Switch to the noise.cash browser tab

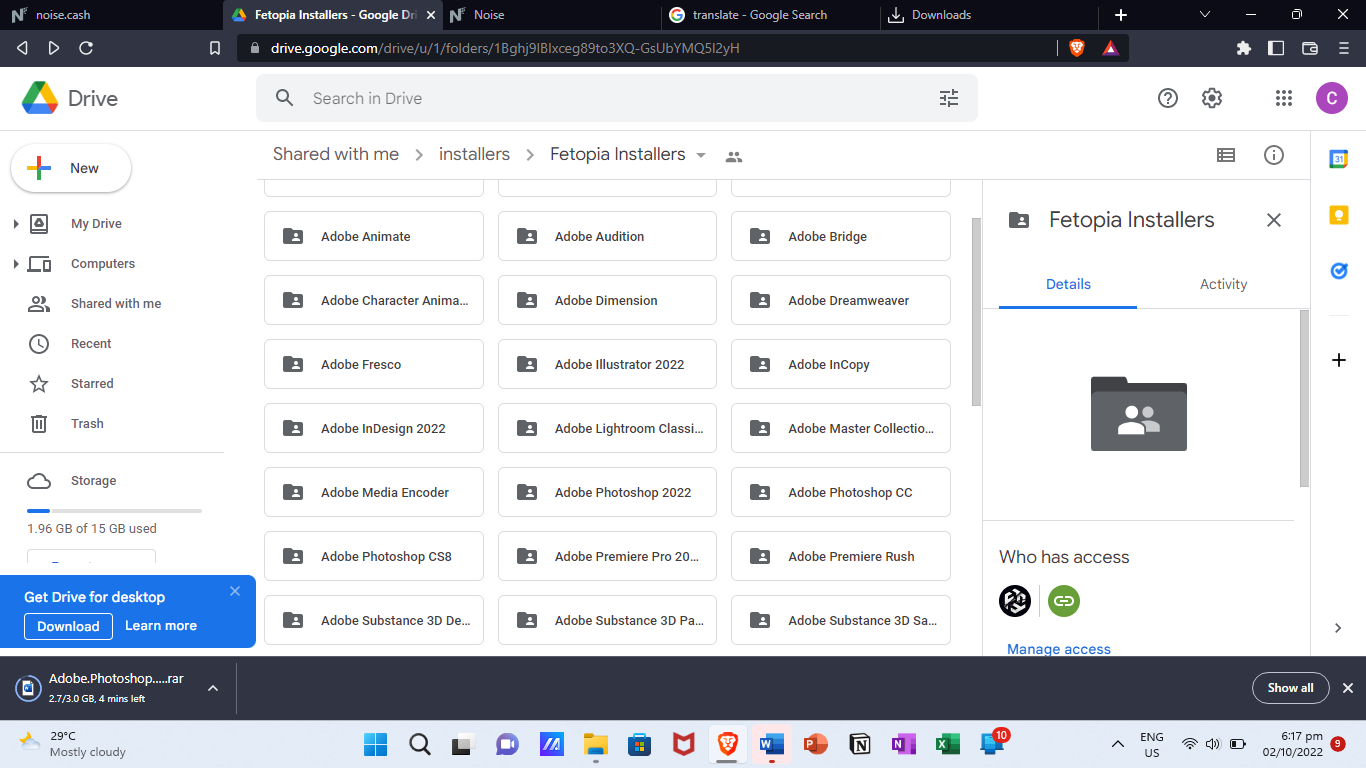coord(112,15)
